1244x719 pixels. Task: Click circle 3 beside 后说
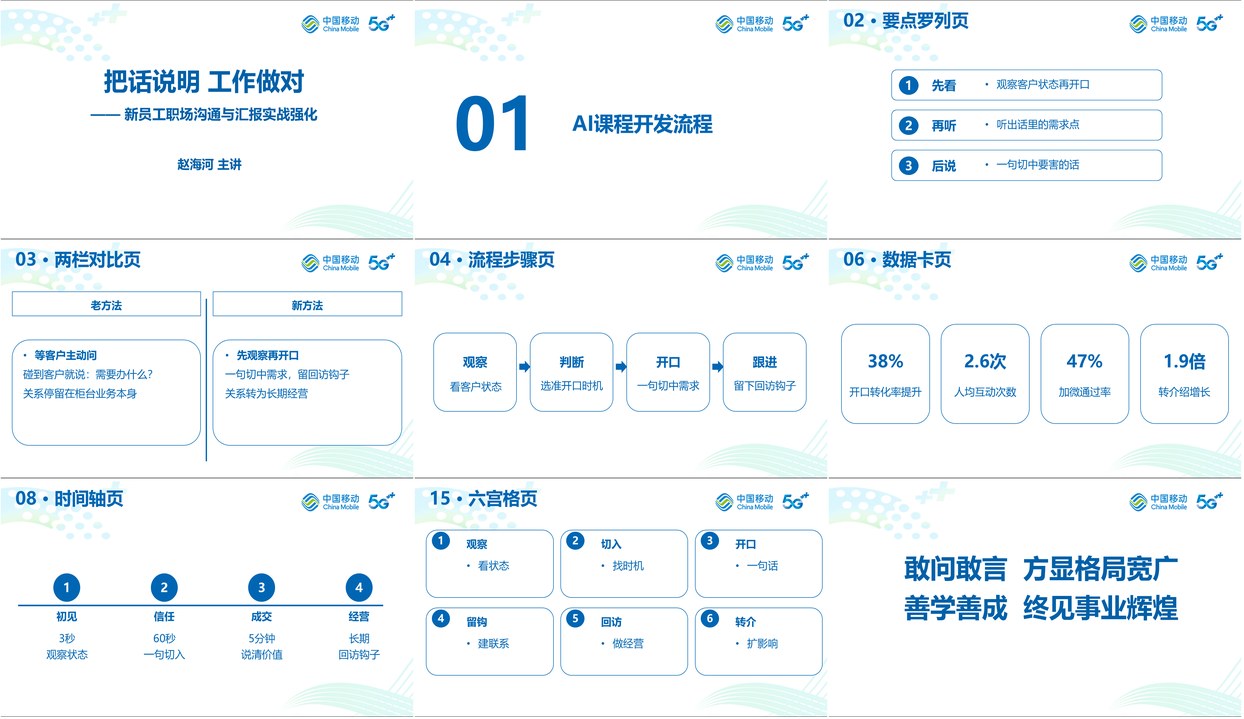click(908, 165)
